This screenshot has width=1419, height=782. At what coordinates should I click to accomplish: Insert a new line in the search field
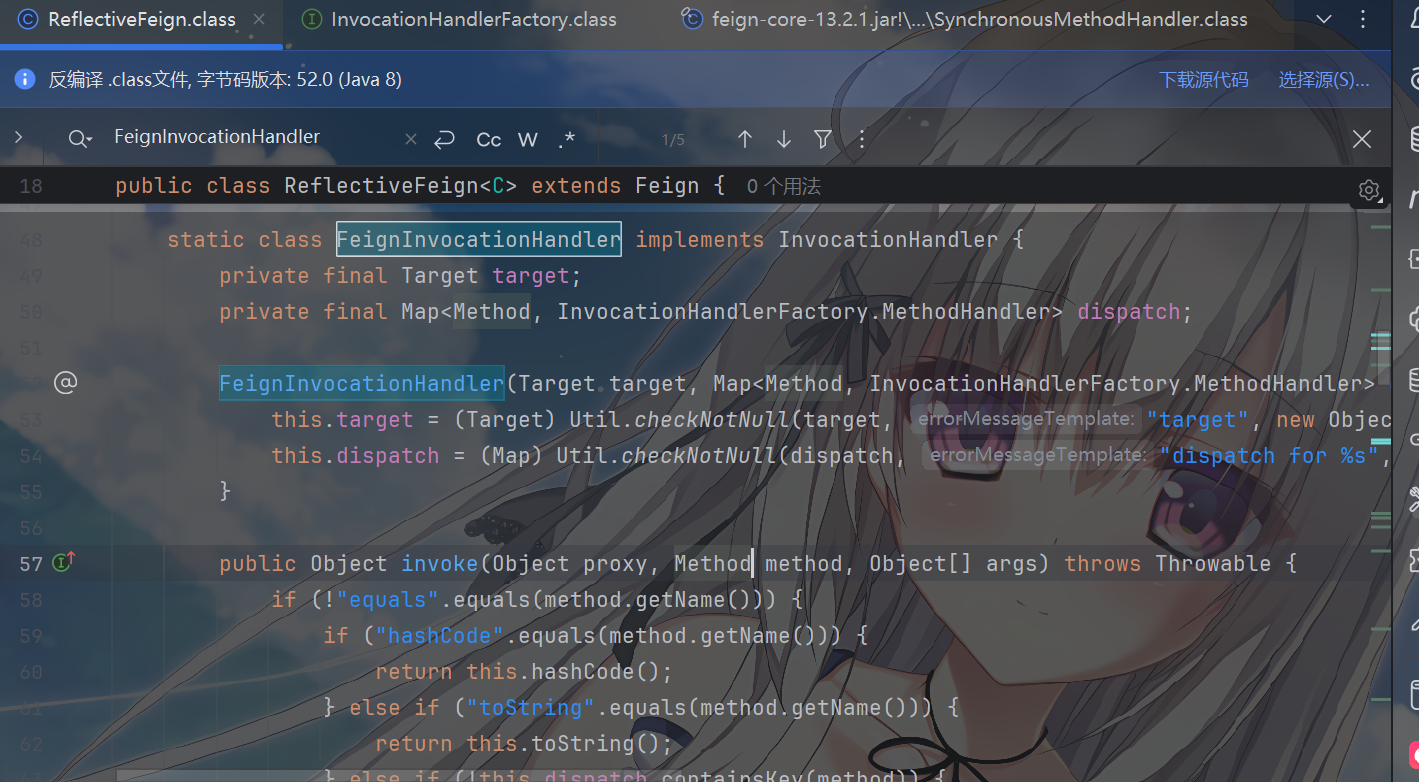(445, 139)
